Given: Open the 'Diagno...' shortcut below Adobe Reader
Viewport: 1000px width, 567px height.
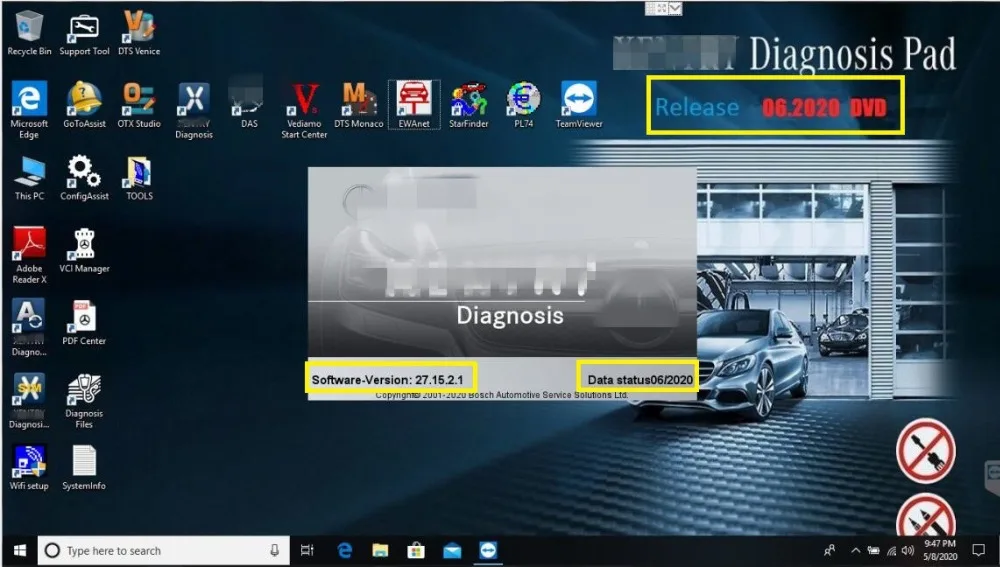Looking at the screenshot, I should point(29,327).
